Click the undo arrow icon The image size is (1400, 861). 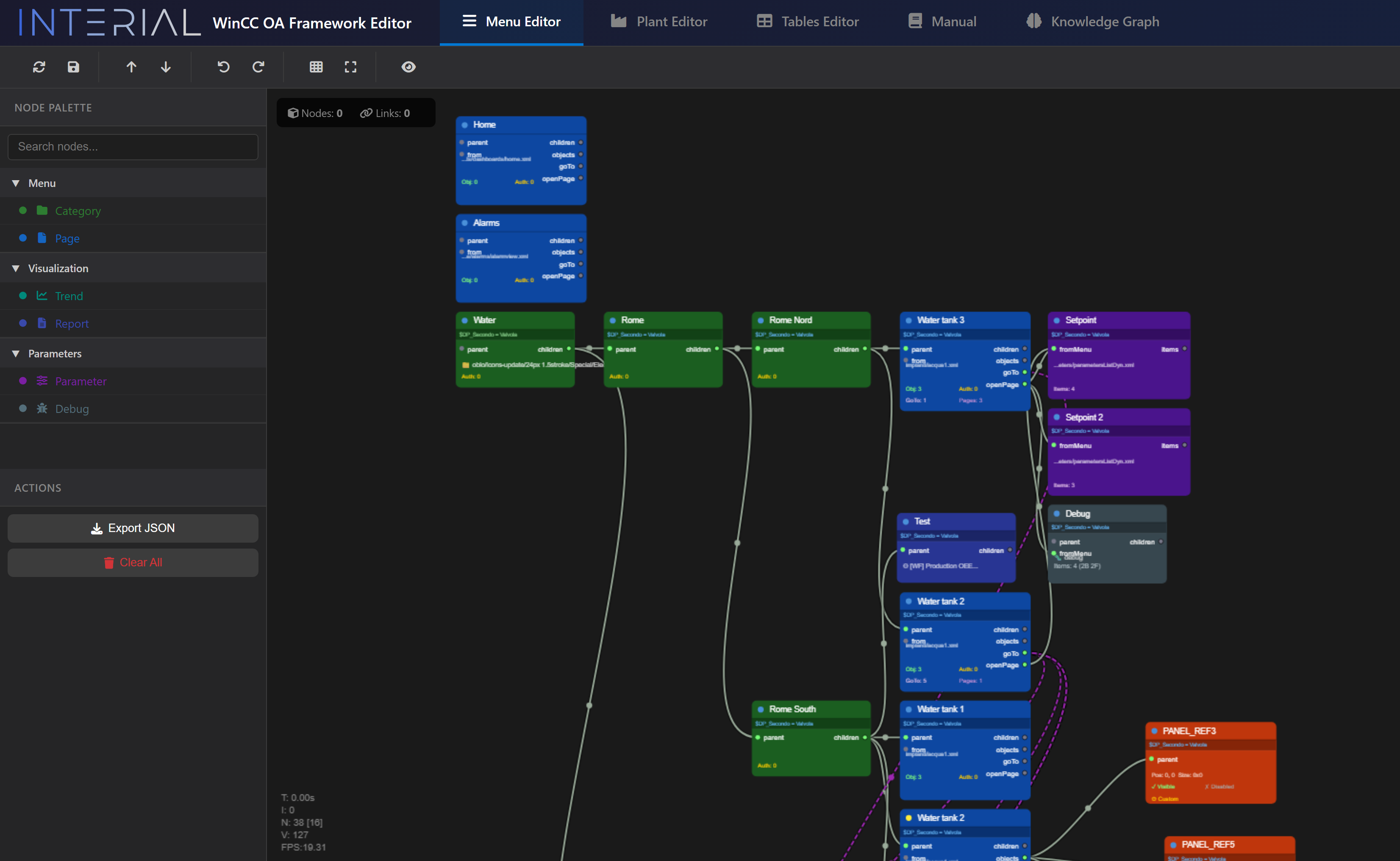click(223, 67)
